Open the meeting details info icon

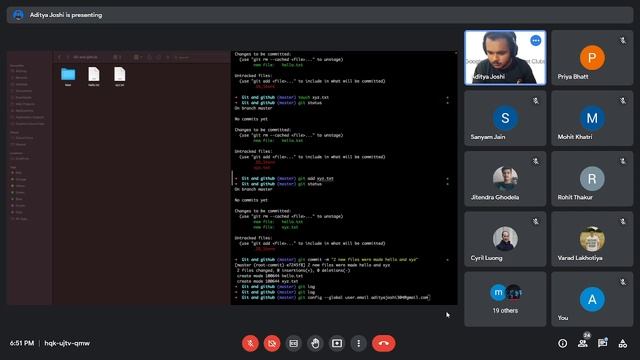click(x=562, y=343)
